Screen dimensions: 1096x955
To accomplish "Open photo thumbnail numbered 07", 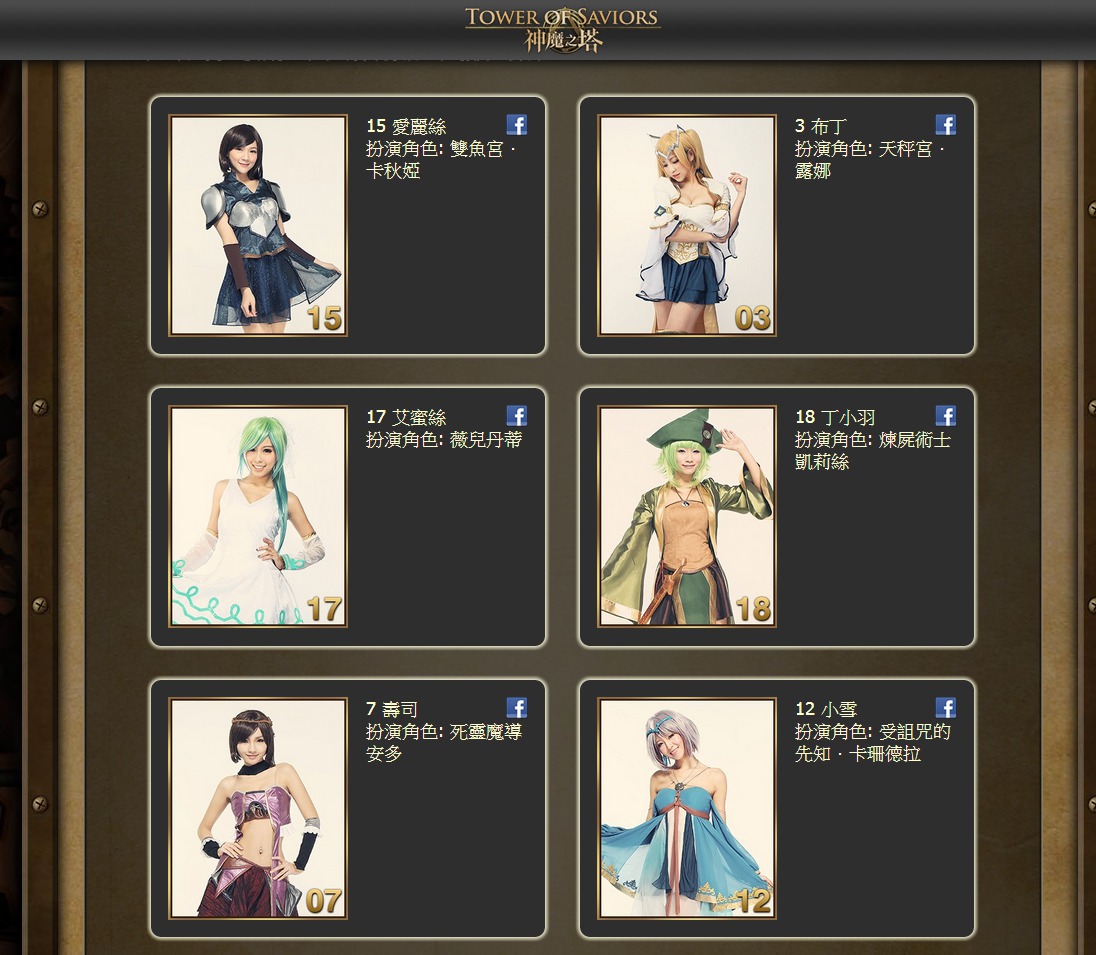I will pos(258,808).
